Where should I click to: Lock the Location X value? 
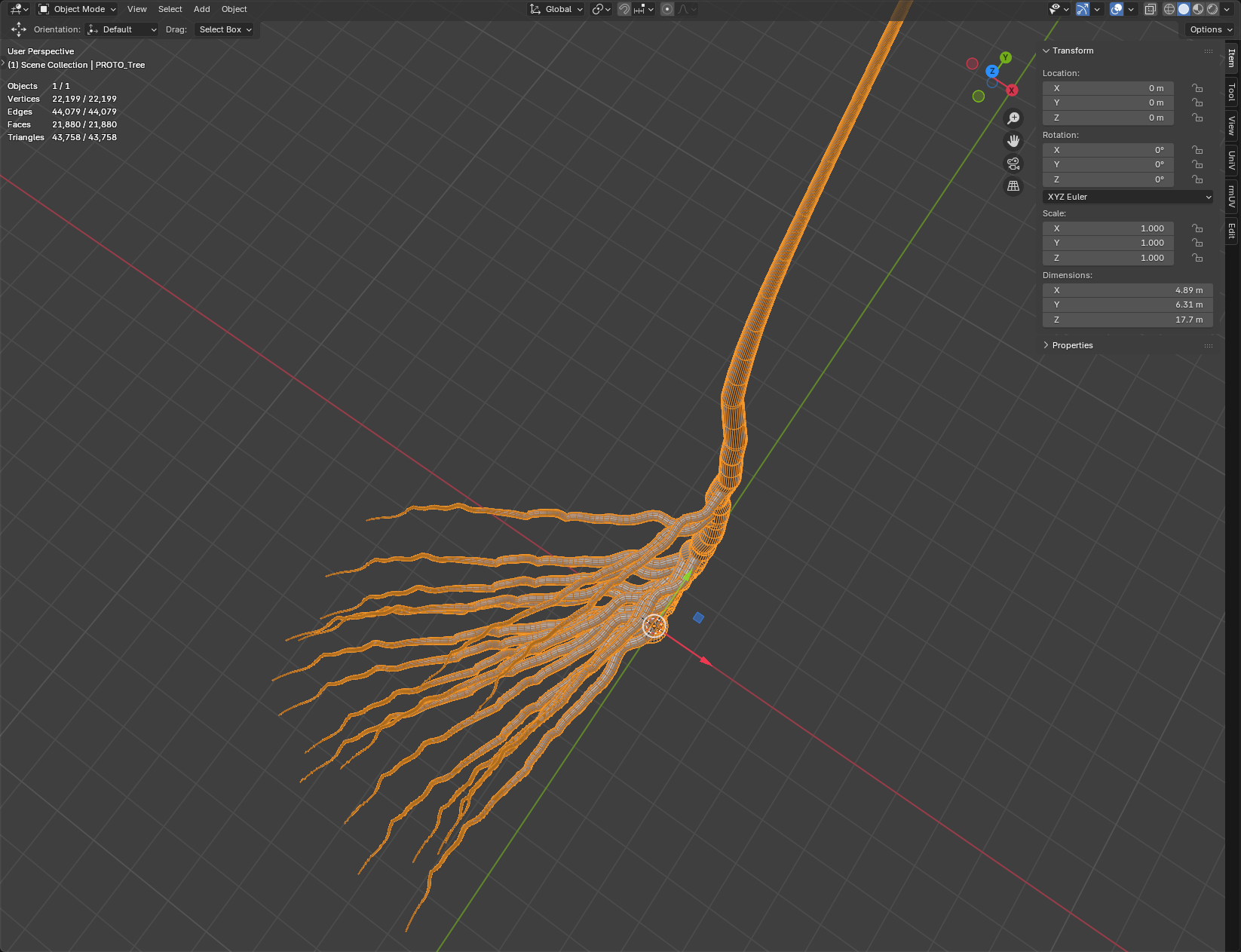[1197, 88]
